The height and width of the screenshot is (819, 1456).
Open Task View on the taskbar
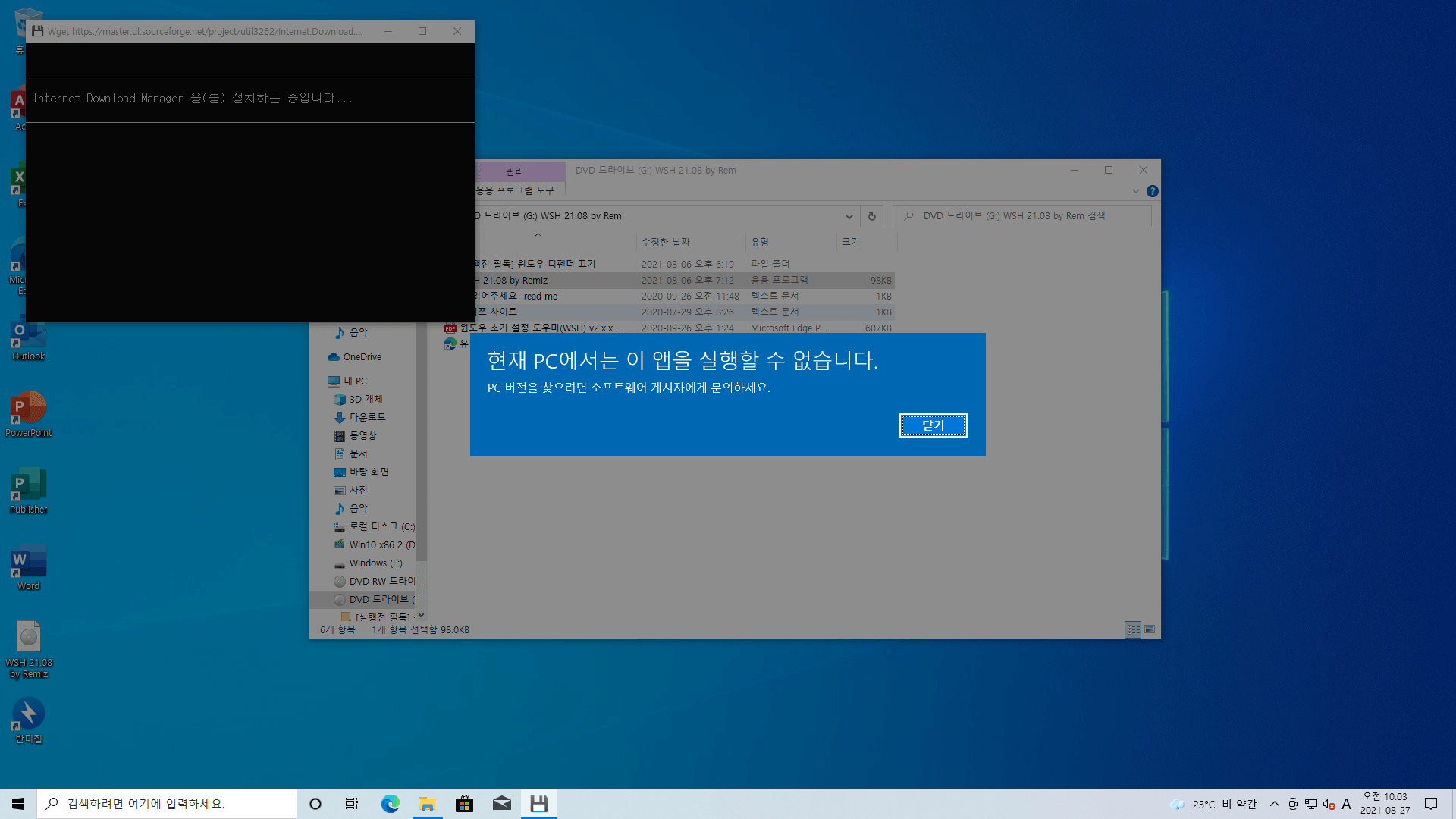coord(352,804)
